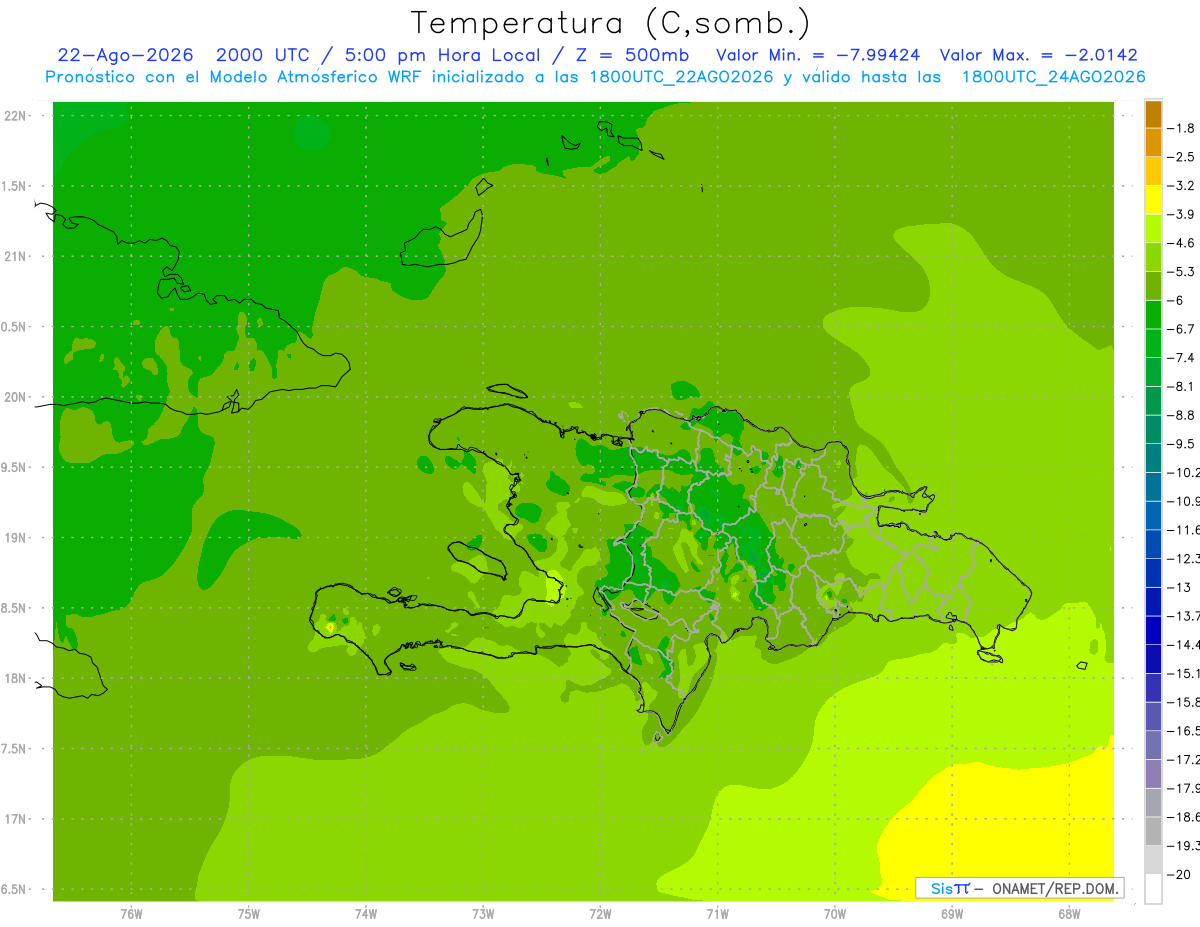This screenshot has width=1200, height=927.
Task: Pick the blue swatch between -11.6 and -12.3
Action: (1153, 544)
